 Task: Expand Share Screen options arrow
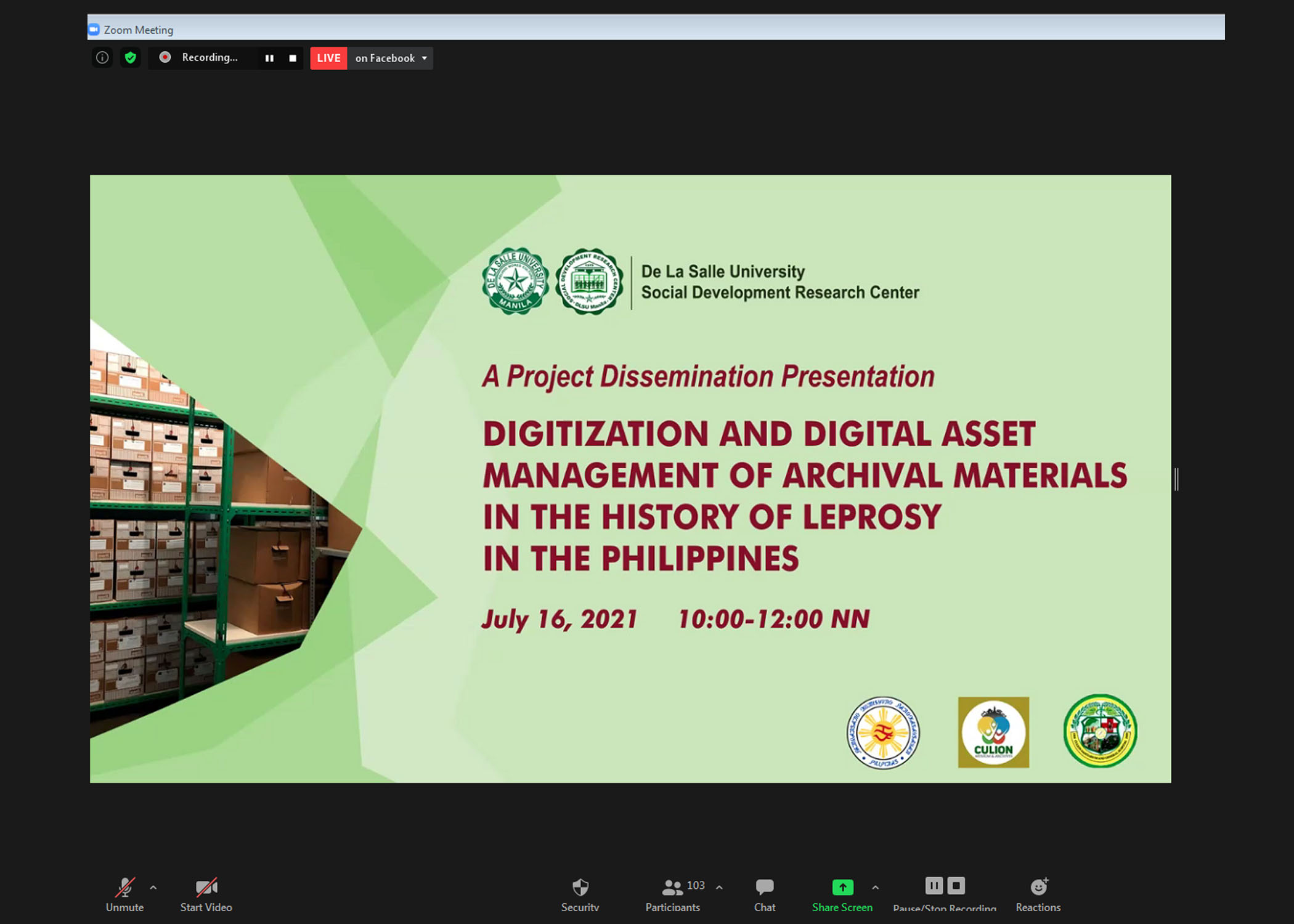876,888
